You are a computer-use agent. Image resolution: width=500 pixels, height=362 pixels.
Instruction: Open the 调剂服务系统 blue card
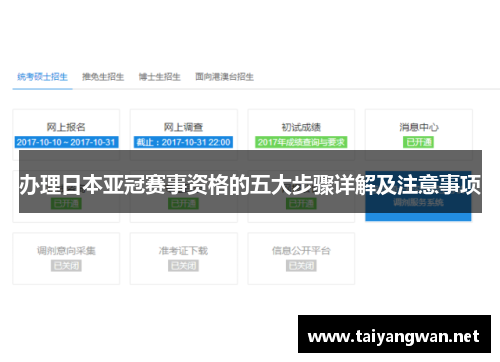418,196
